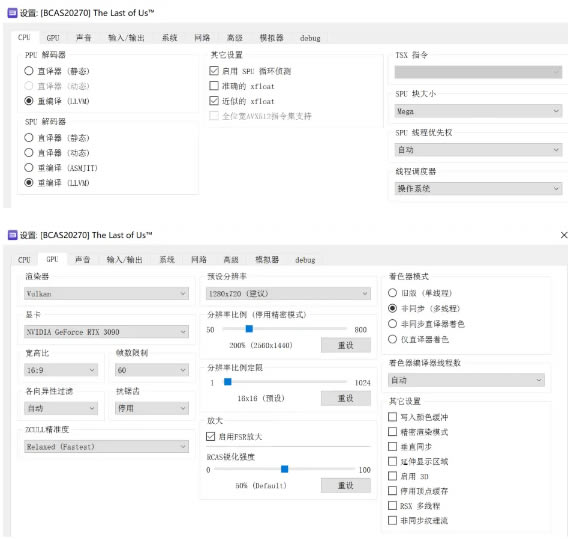The width and height of the screenshot is (568, 539).
Task: Enable 垂直同步 checkbox
Action: click(x=392, y=446)
